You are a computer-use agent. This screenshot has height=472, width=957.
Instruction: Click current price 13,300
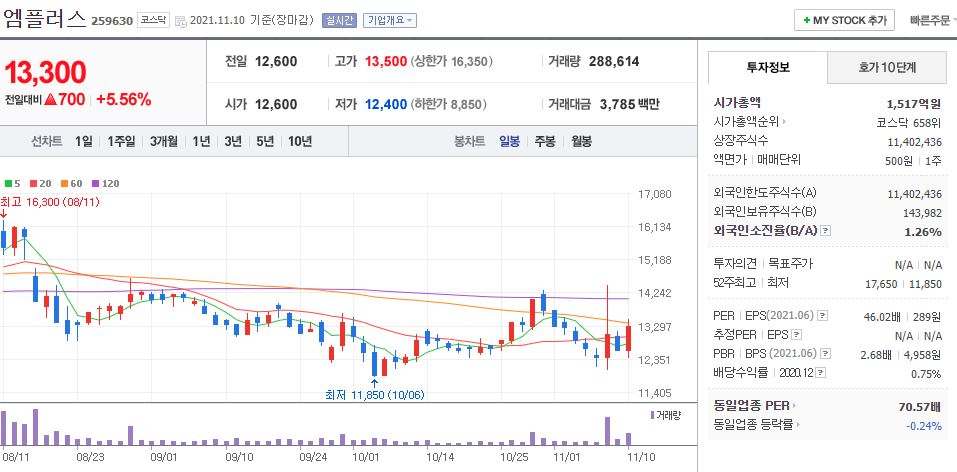tap(45, 73)
